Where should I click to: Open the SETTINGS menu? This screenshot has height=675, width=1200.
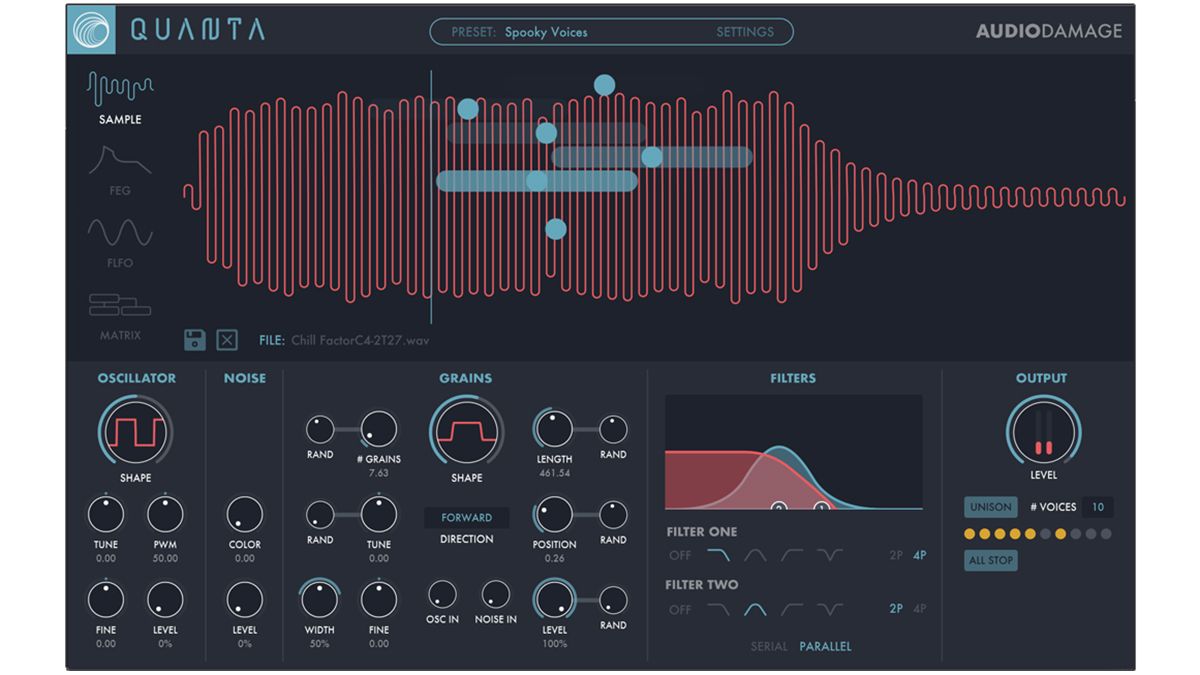[x=744, y=31]
